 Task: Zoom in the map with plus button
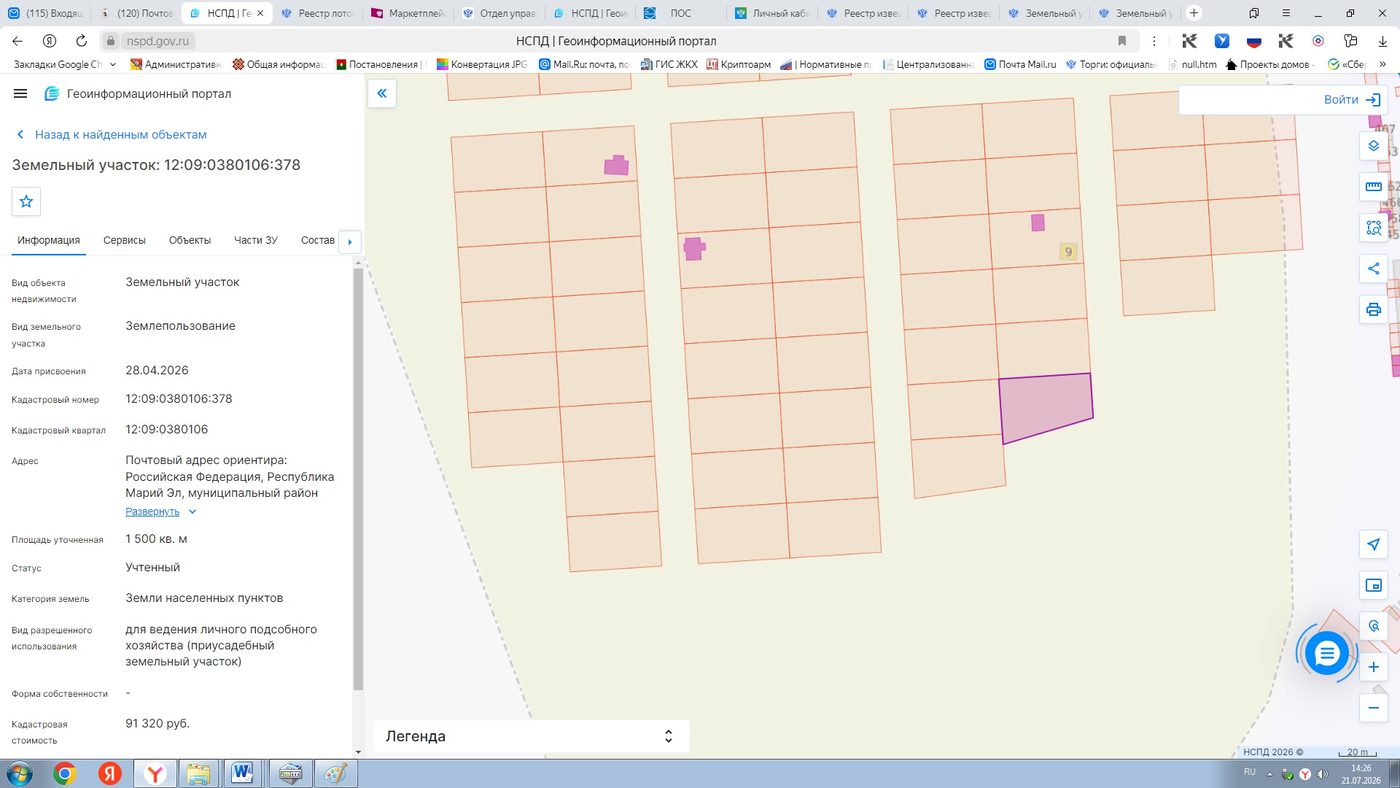click(1373, 667)
